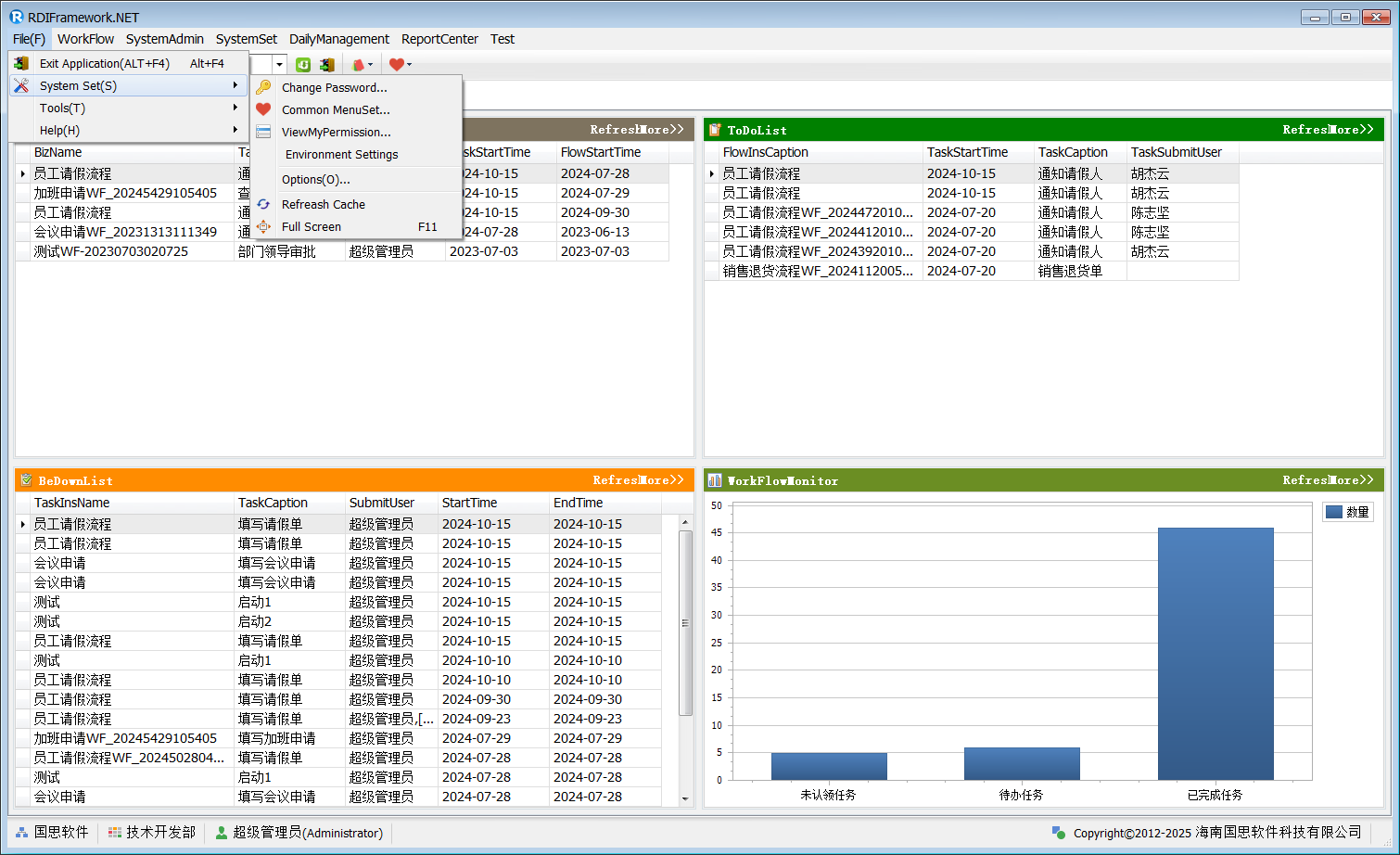Image resolution: width=1400 pixels, height=855 pixels.
Task: Click RefreshMore link in ToDoList panel
Action: tap(1328, 130)
